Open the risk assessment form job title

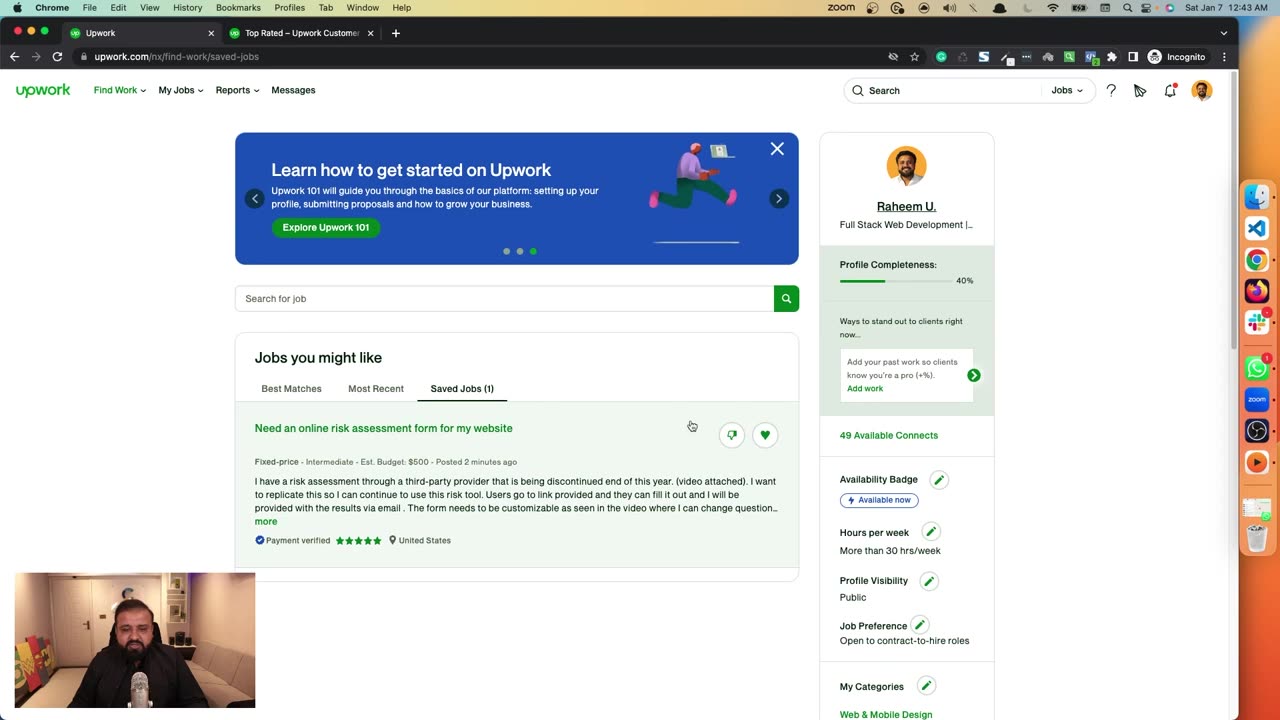point(383,428)
